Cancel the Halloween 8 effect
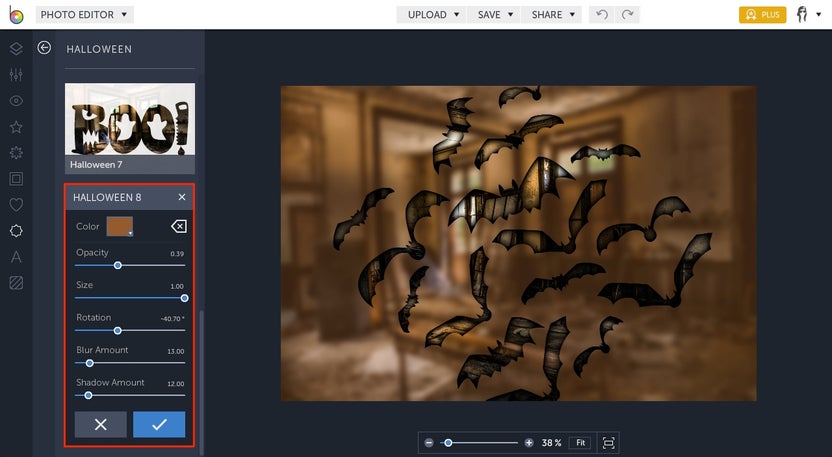The width and height of the screenshot is (832, 457). [101, 425]
